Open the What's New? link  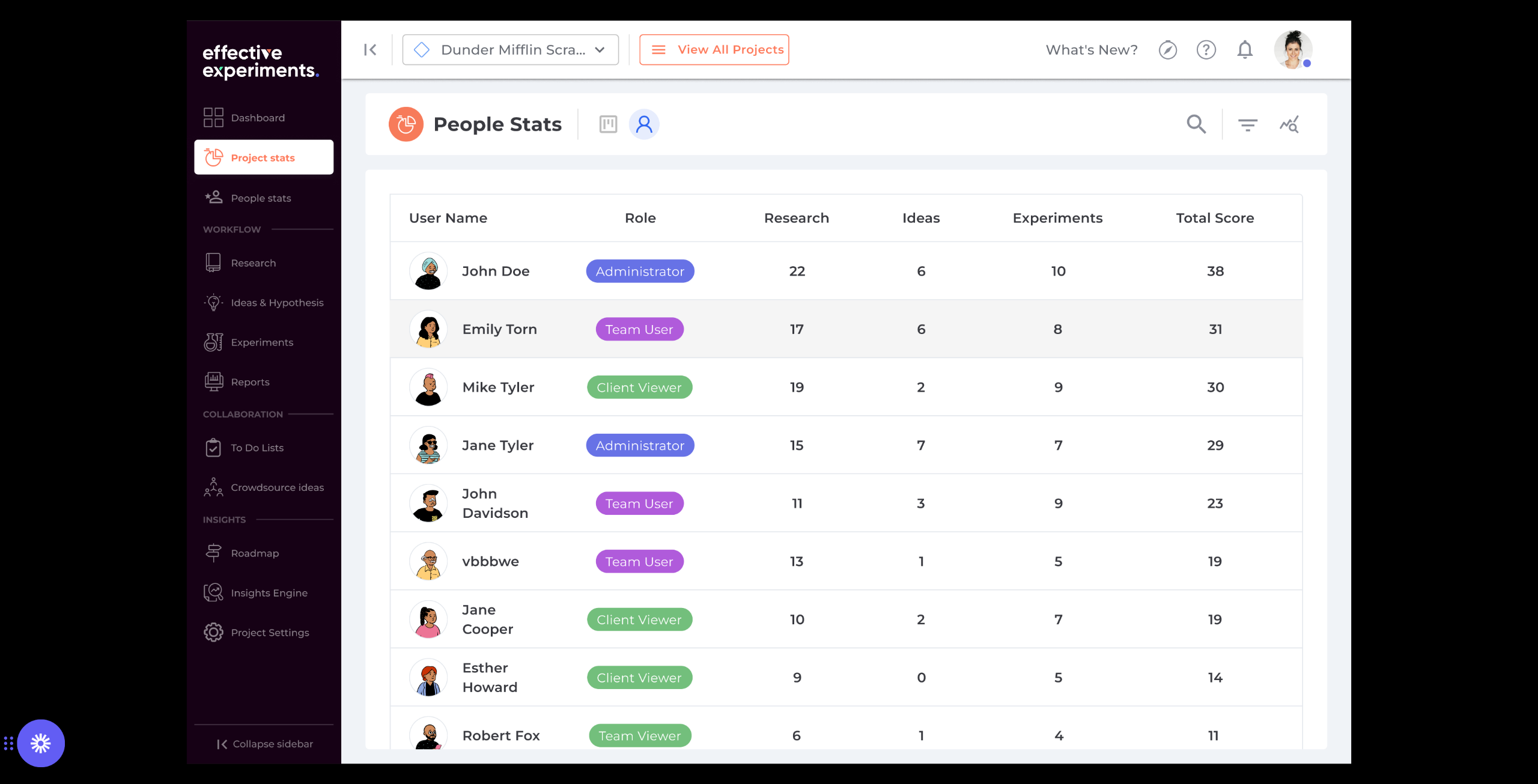[1092, 50]
